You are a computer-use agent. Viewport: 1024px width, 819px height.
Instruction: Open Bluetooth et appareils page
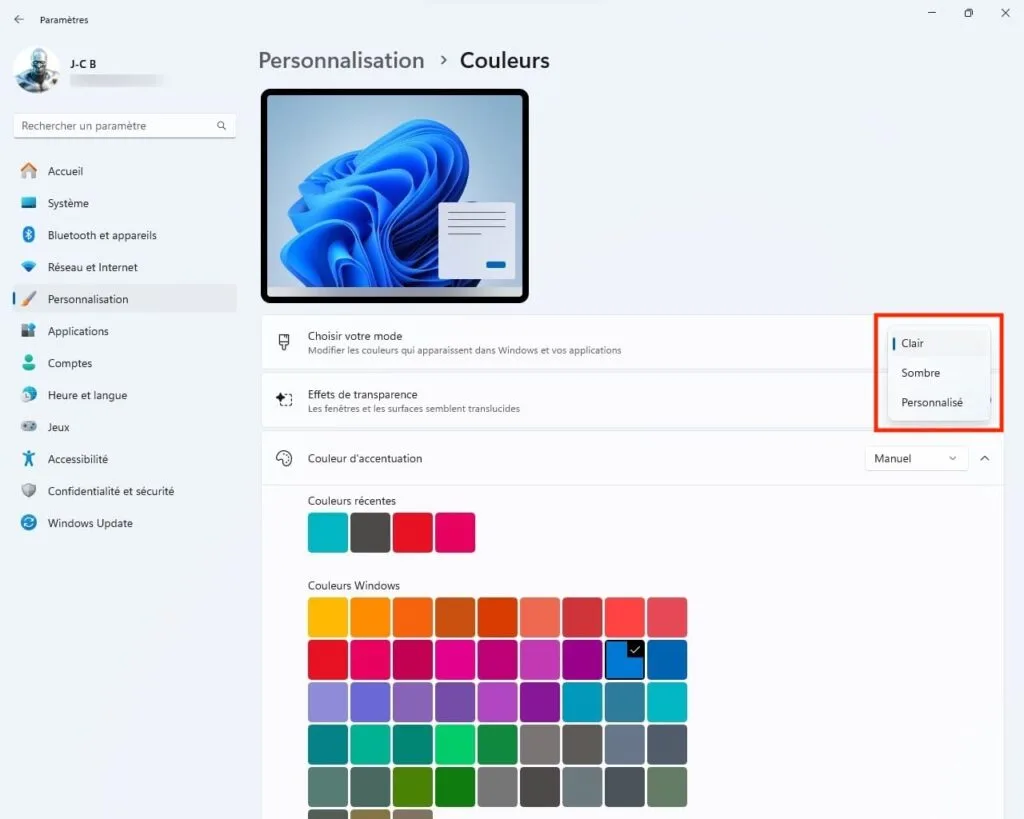click(x=124, y=234)
